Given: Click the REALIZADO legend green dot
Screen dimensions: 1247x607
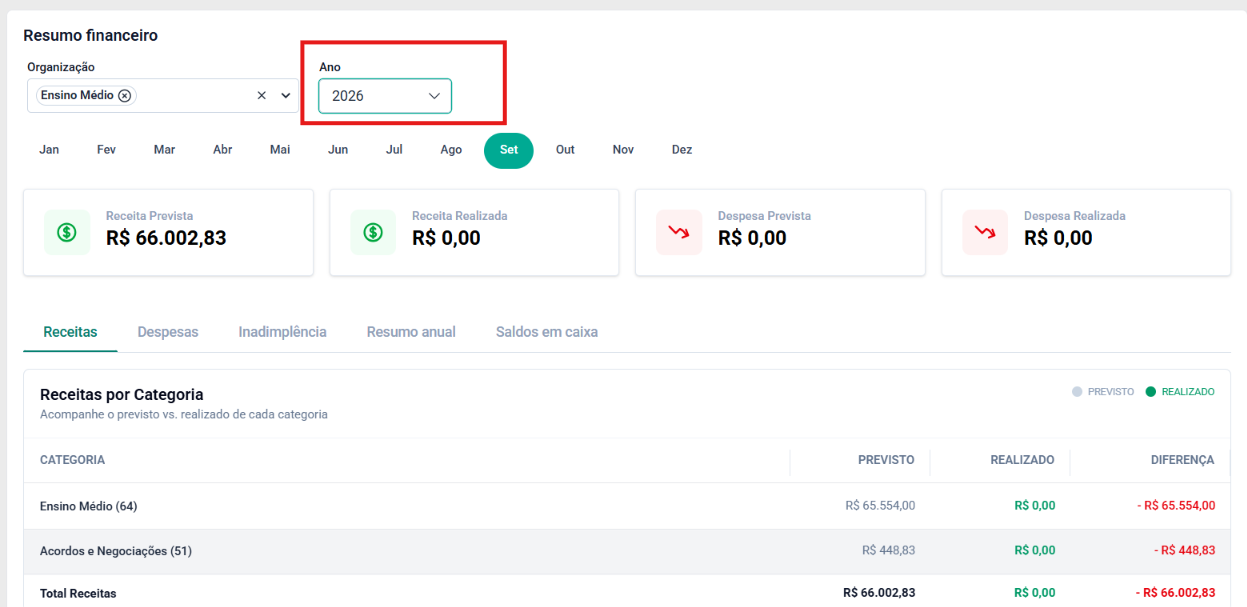Looking at the screenshot, I should tap(1151, 392).
